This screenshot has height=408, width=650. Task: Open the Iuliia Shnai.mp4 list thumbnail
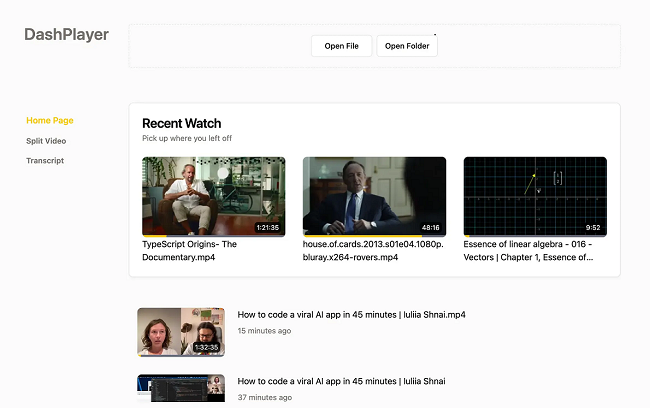[x=181, y=332]
